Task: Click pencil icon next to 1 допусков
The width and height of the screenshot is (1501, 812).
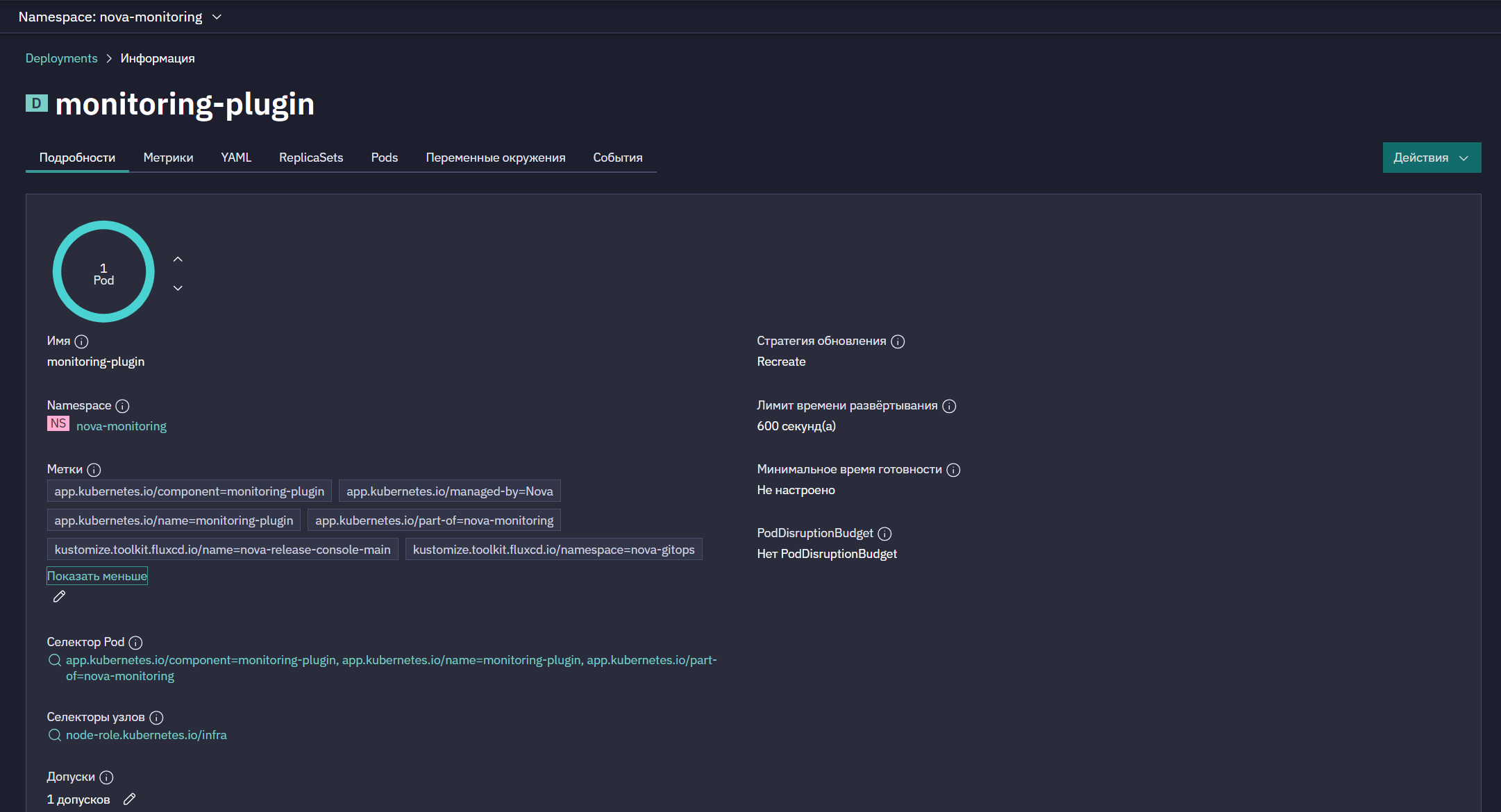Action: click(x=129, y=800)
